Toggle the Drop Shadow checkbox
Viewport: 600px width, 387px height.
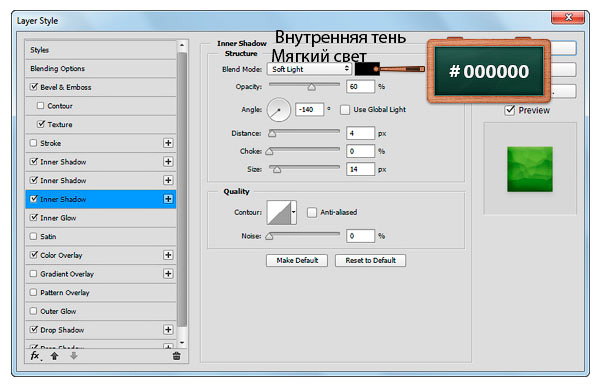pos(34,330)
